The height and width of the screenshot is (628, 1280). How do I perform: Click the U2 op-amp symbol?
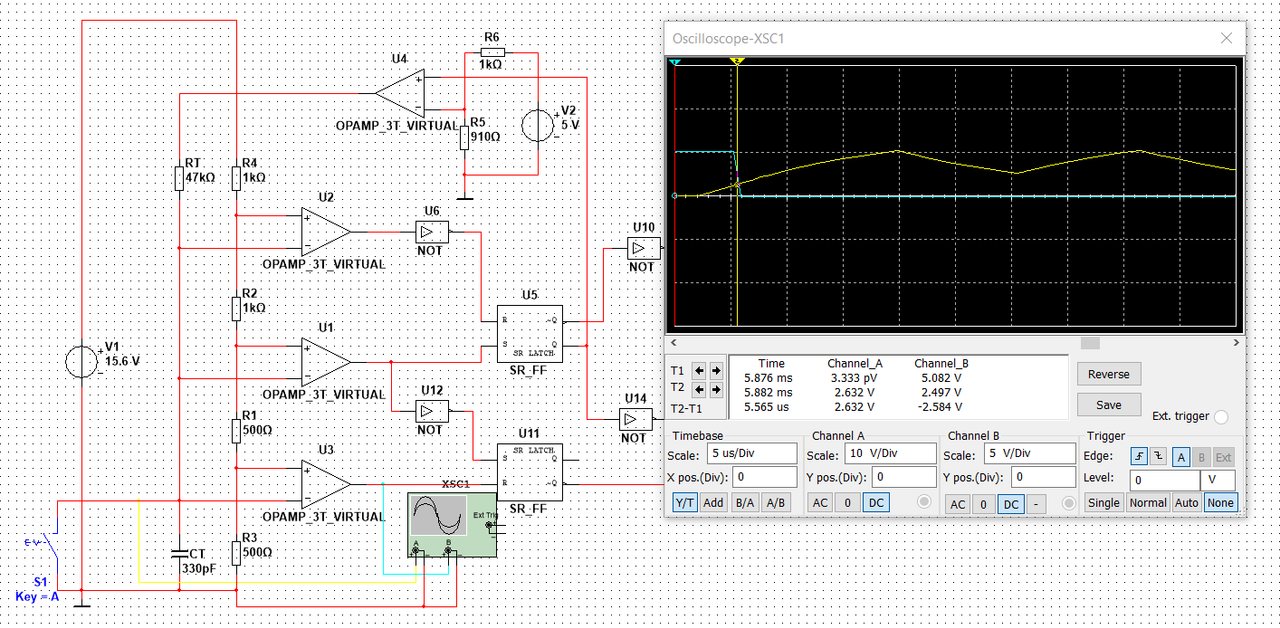click(326, 232)
